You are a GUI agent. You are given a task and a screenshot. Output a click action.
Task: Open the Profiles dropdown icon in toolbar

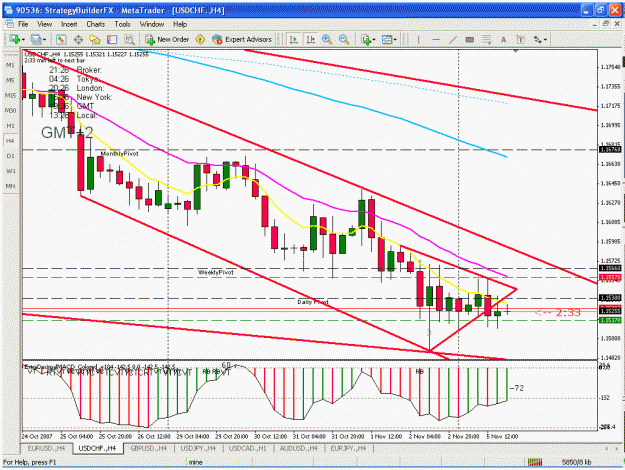[x=38, y=39]
